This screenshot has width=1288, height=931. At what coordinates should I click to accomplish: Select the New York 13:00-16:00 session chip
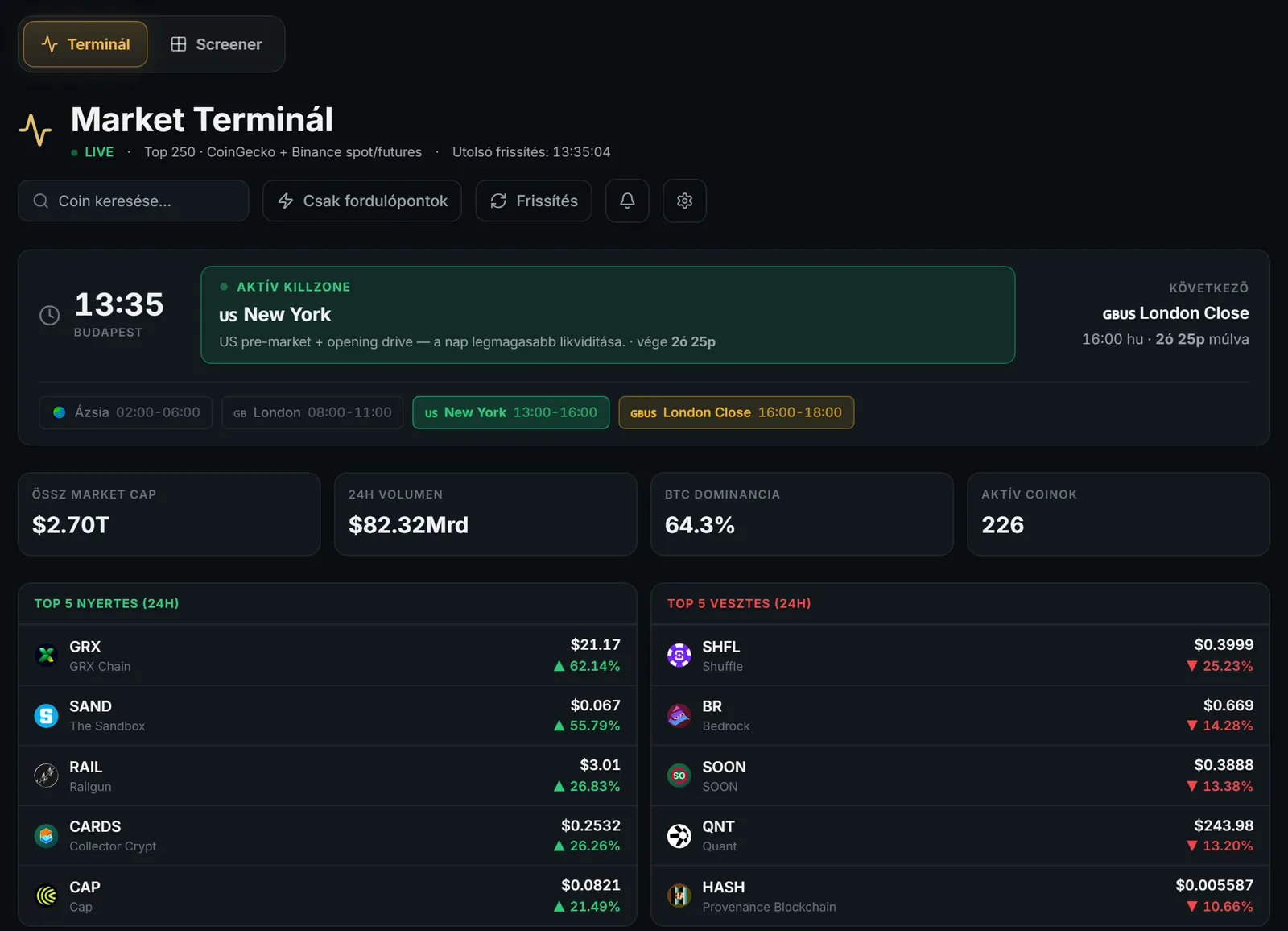511,412
